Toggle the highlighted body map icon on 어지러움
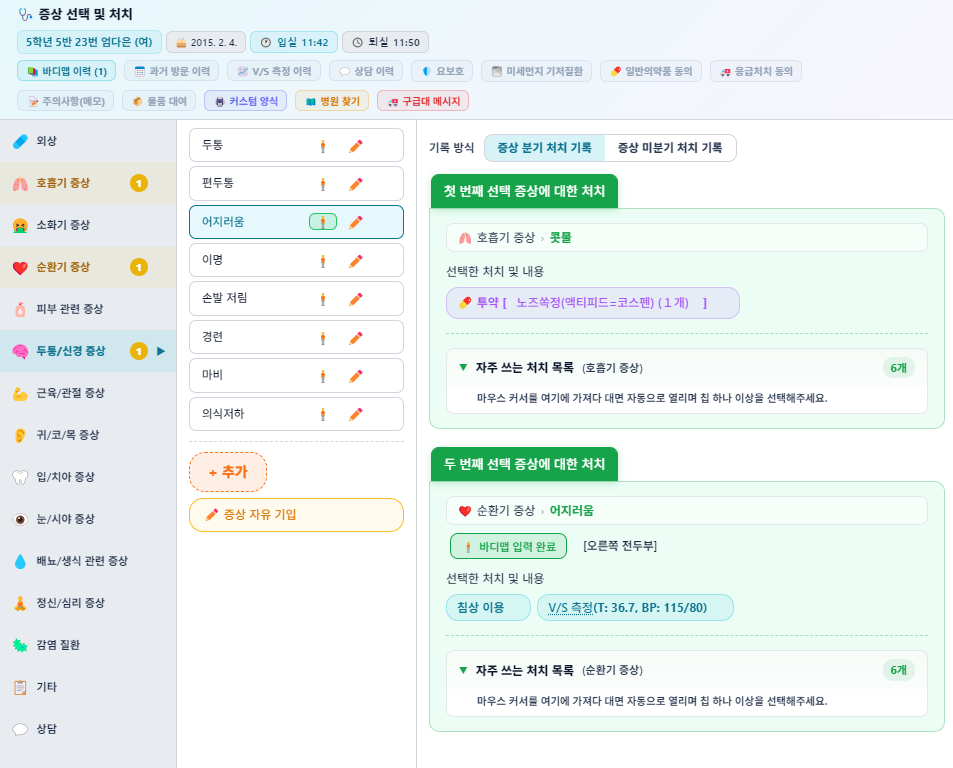Viewport: 953px width, 768px height. pos(323,222)
